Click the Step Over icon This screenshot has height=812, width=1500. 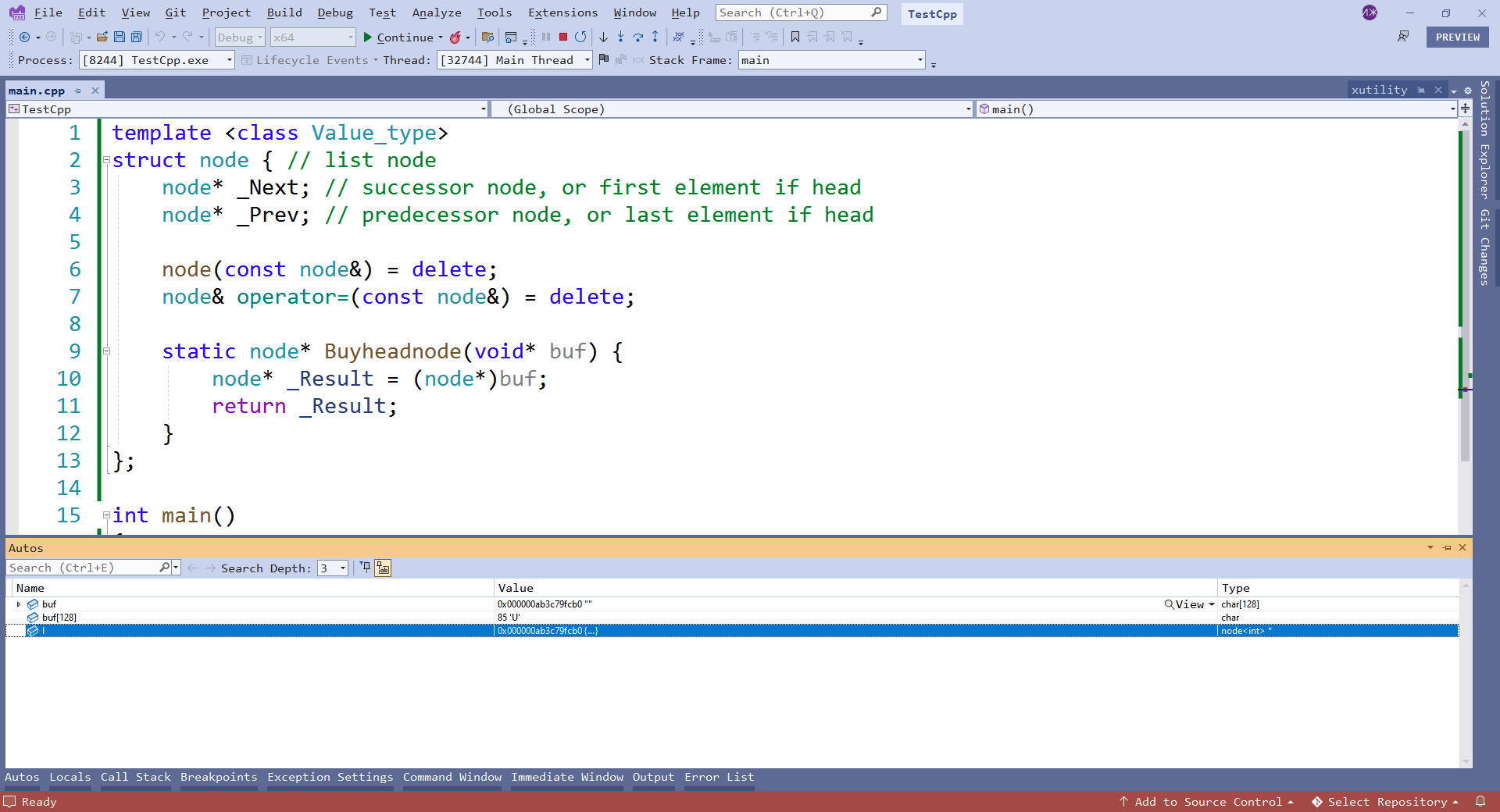click(x=637, y=37)
